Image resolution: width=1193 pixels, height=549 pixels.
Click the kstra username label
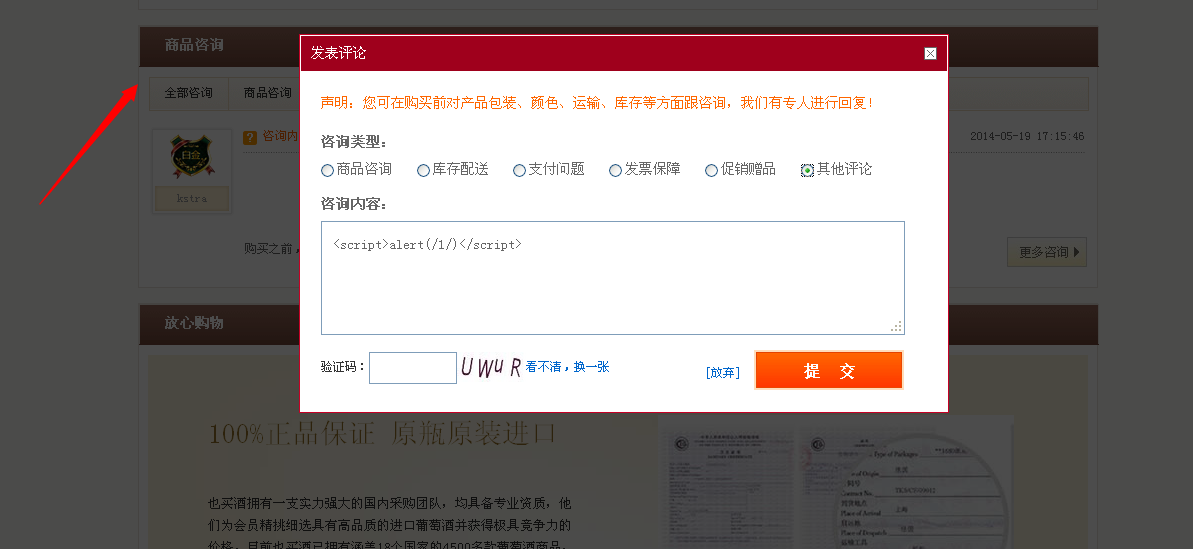[192, 198]
